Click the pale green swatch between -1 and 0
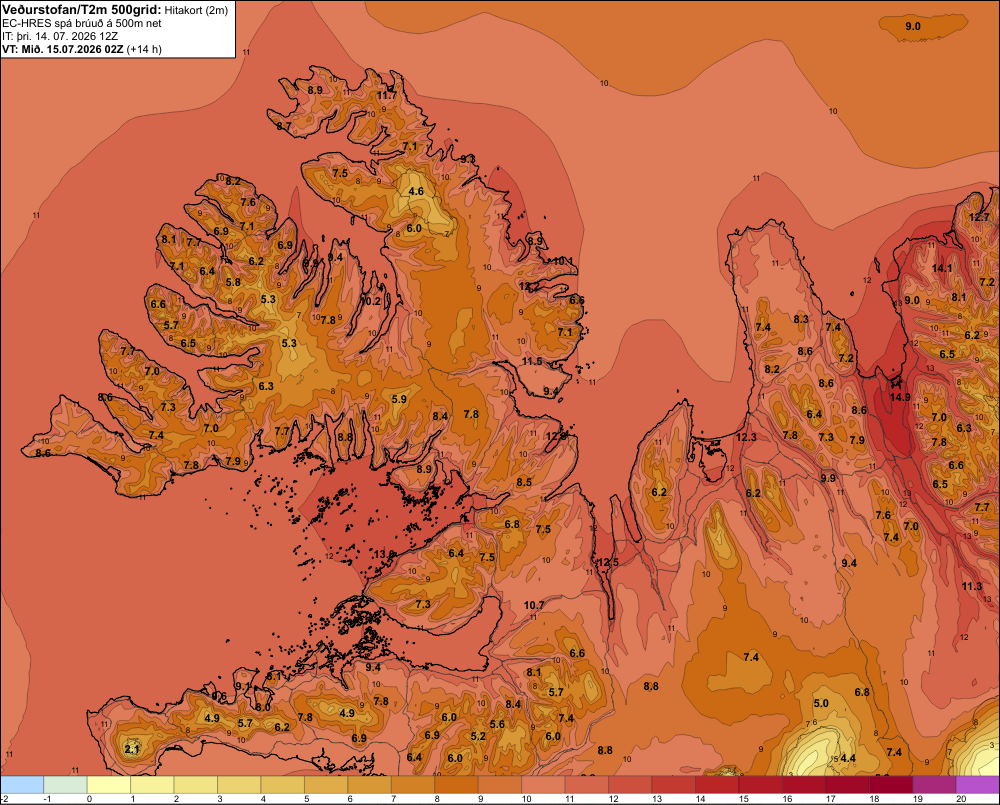The height and width of the screenshot is (805, 1000). (x=65, y=785)
